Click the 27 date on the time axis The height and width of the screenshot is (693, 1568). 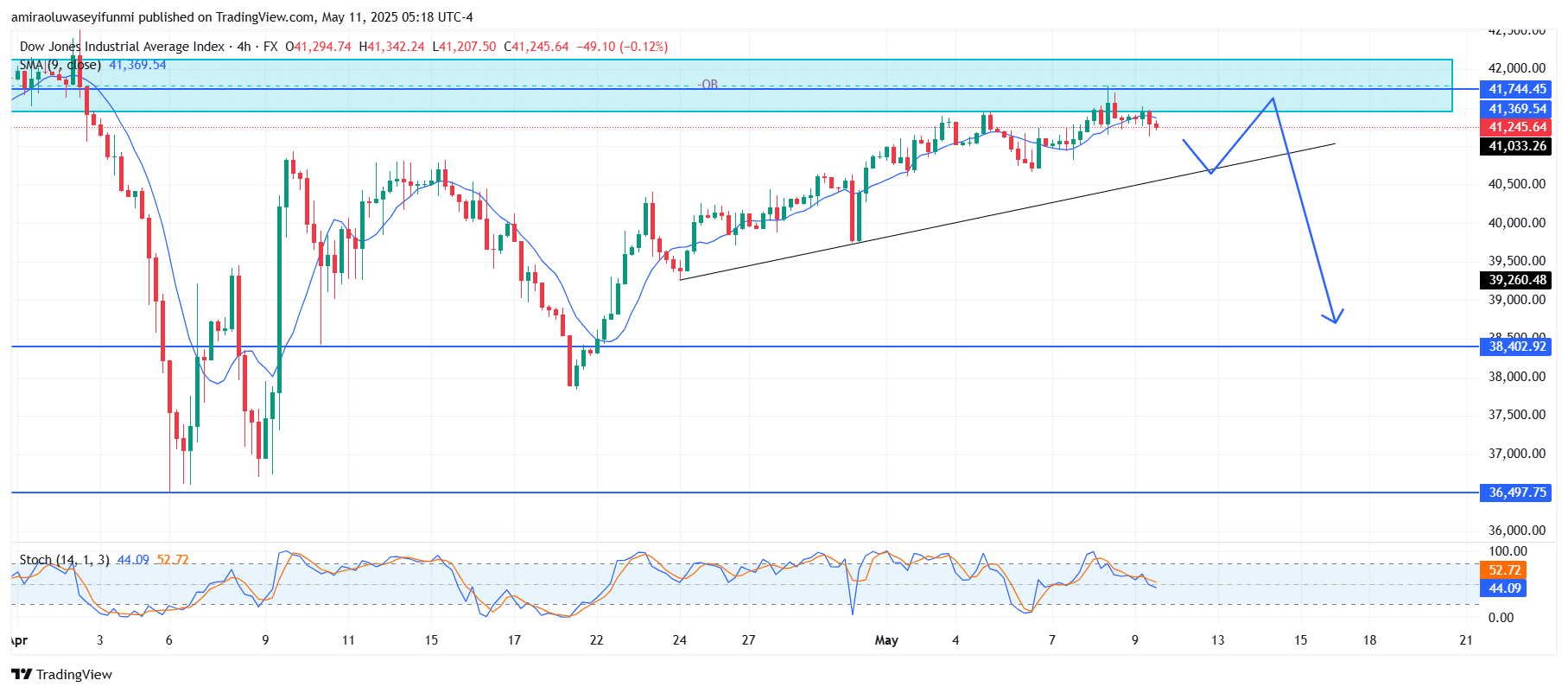pos(748,640)
